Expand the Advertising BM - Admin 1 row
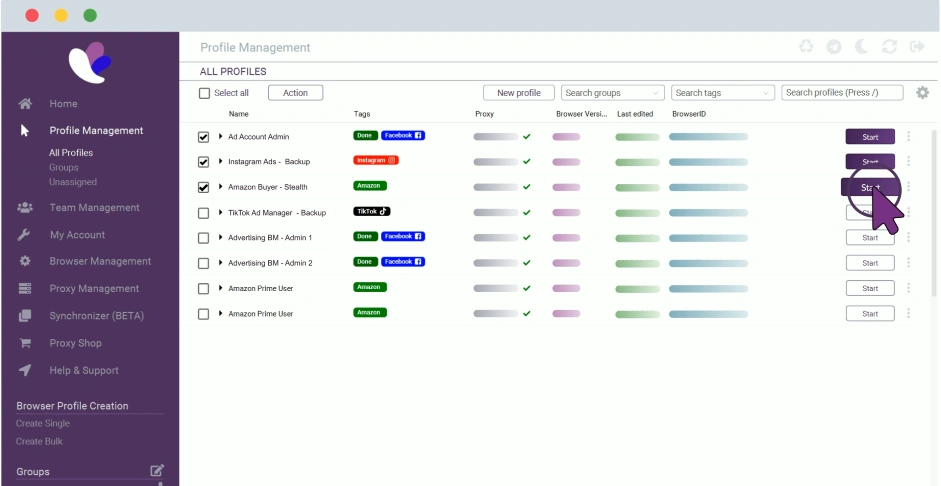Image resolution: width=941 pixels, height=486 pixels. point(220,238)
